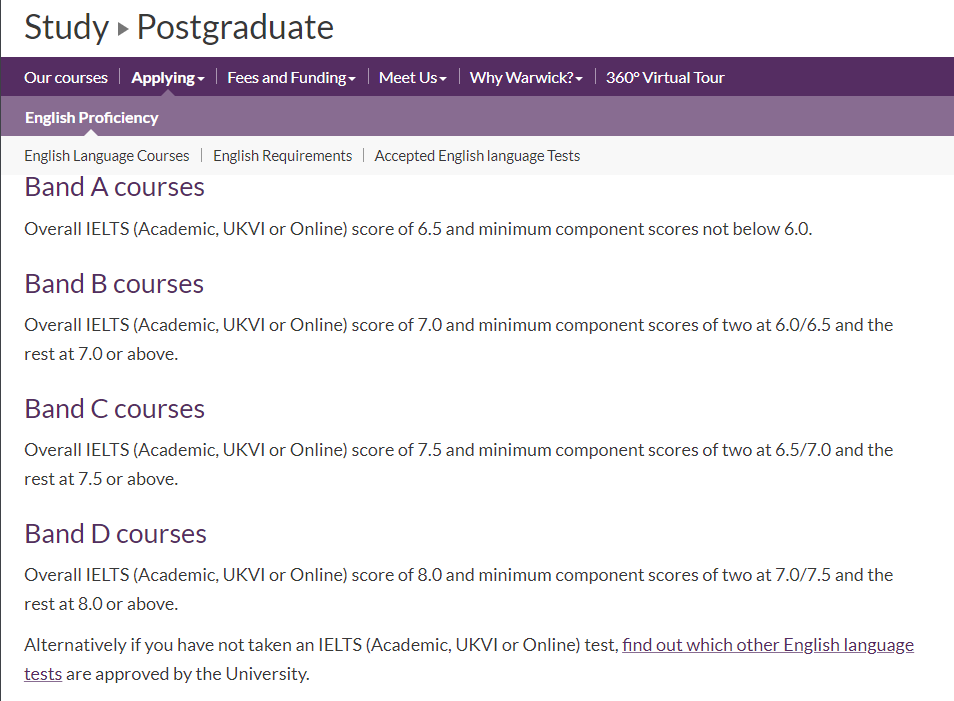
Task: Open the English Requirements page
Action: (282, 156)
